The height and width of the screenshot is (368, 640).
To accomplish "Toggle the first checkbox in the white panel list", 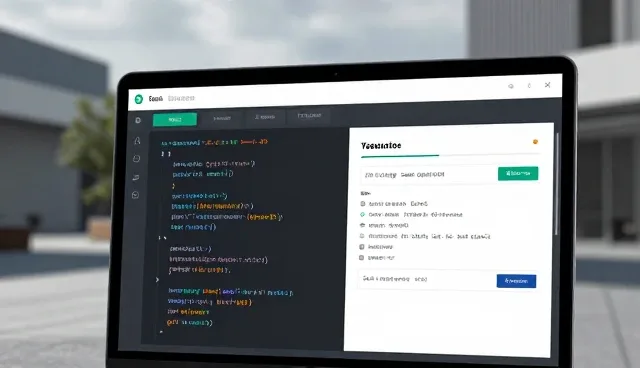I will click(x=362, y=204).
